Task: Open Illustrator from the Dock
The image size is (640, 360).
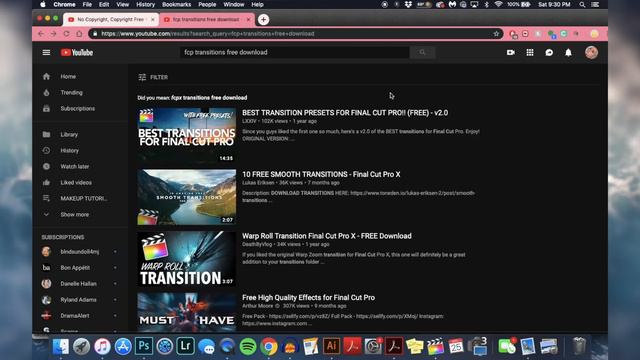Action: coord(331,346)
